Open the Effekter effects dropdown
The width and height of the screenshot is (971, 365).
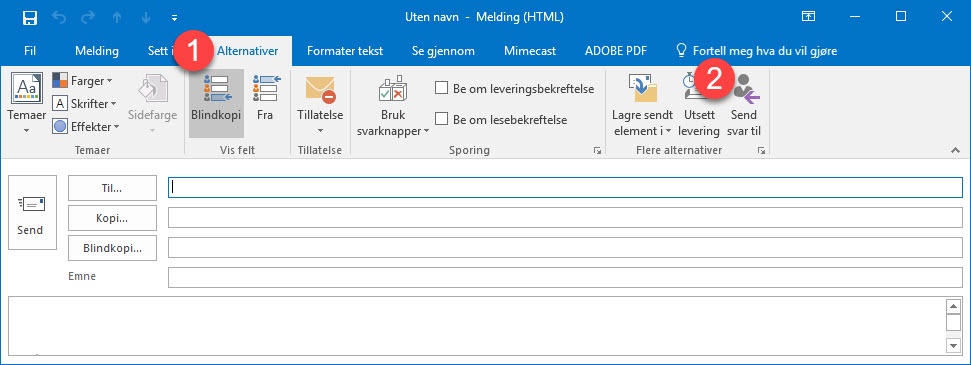(x=85, y=126)
